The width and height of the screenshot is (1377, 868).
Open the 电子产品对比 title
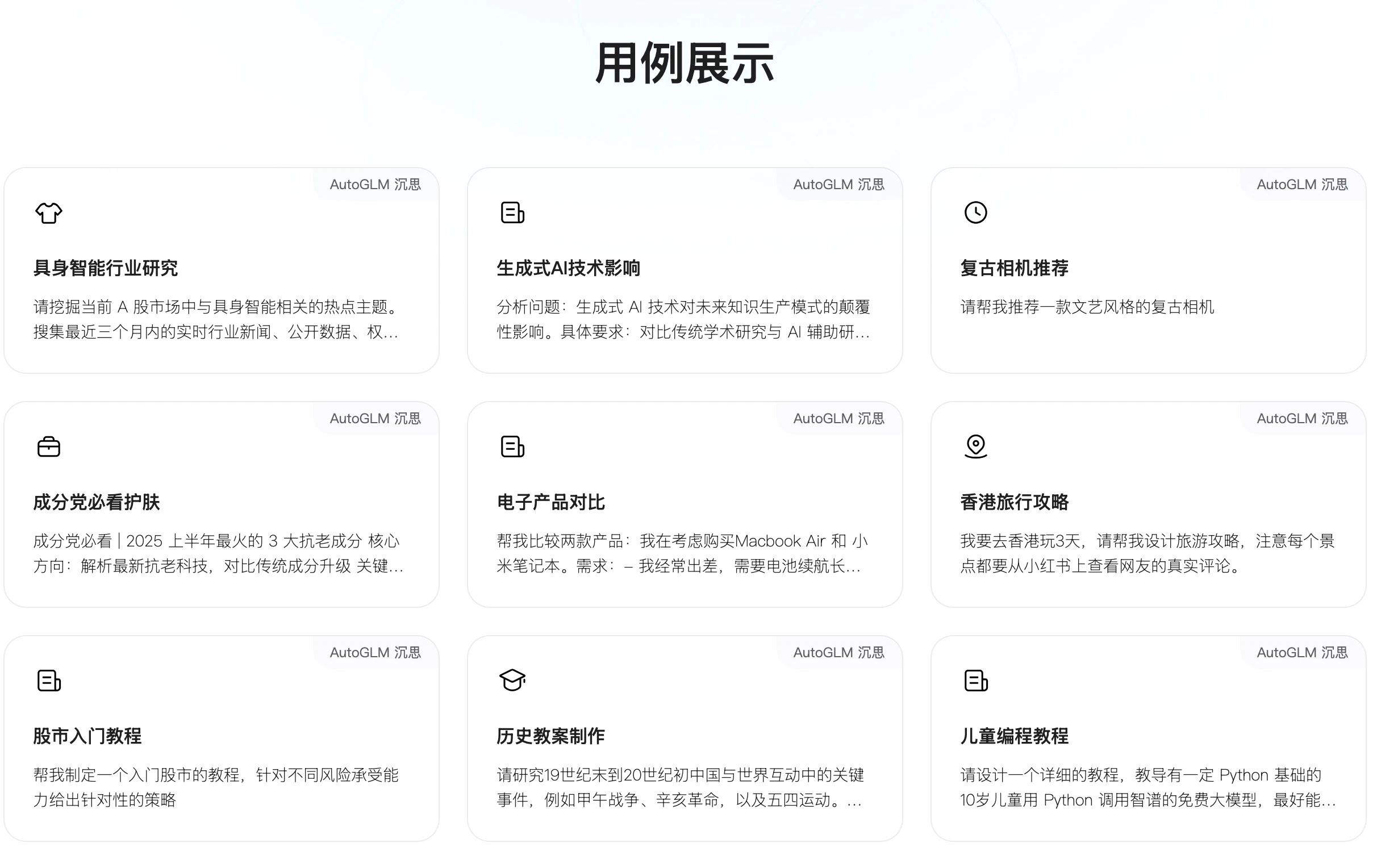550,502
